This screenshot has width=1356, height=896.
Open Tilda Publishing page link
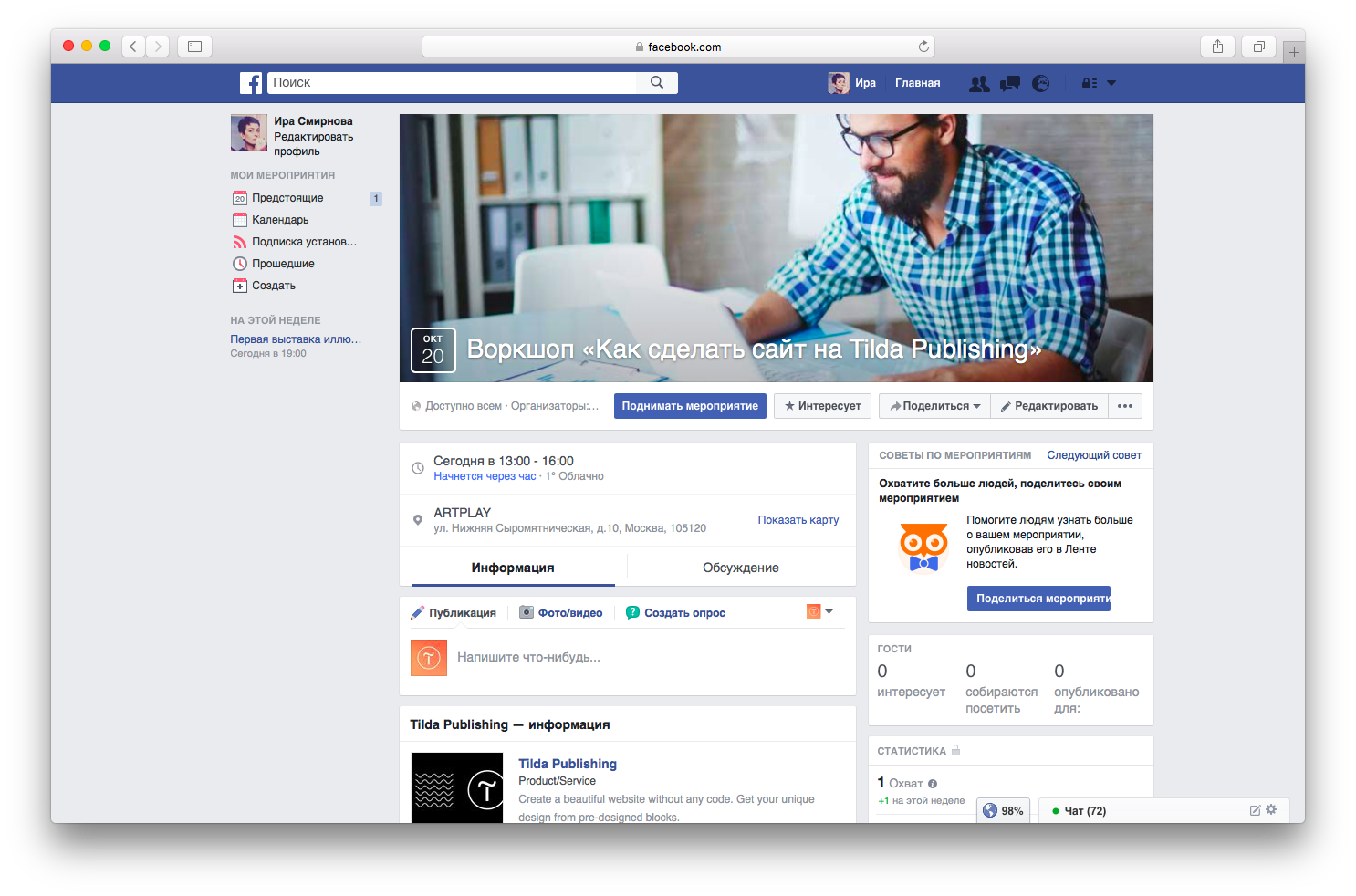pos(568,764)
